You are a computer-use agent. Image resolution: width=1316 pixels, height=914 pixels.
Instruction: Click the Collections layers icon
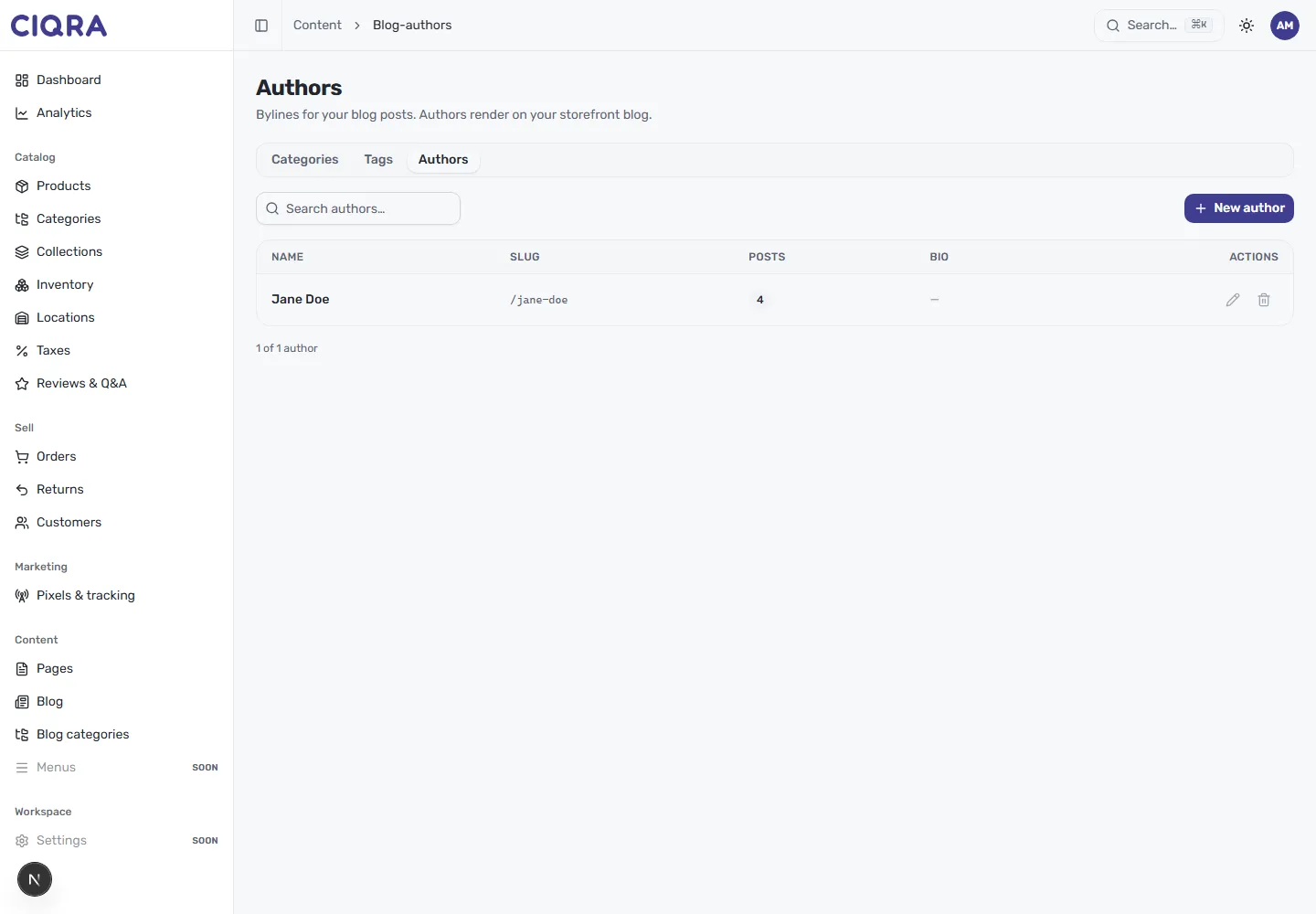point(22,252)
